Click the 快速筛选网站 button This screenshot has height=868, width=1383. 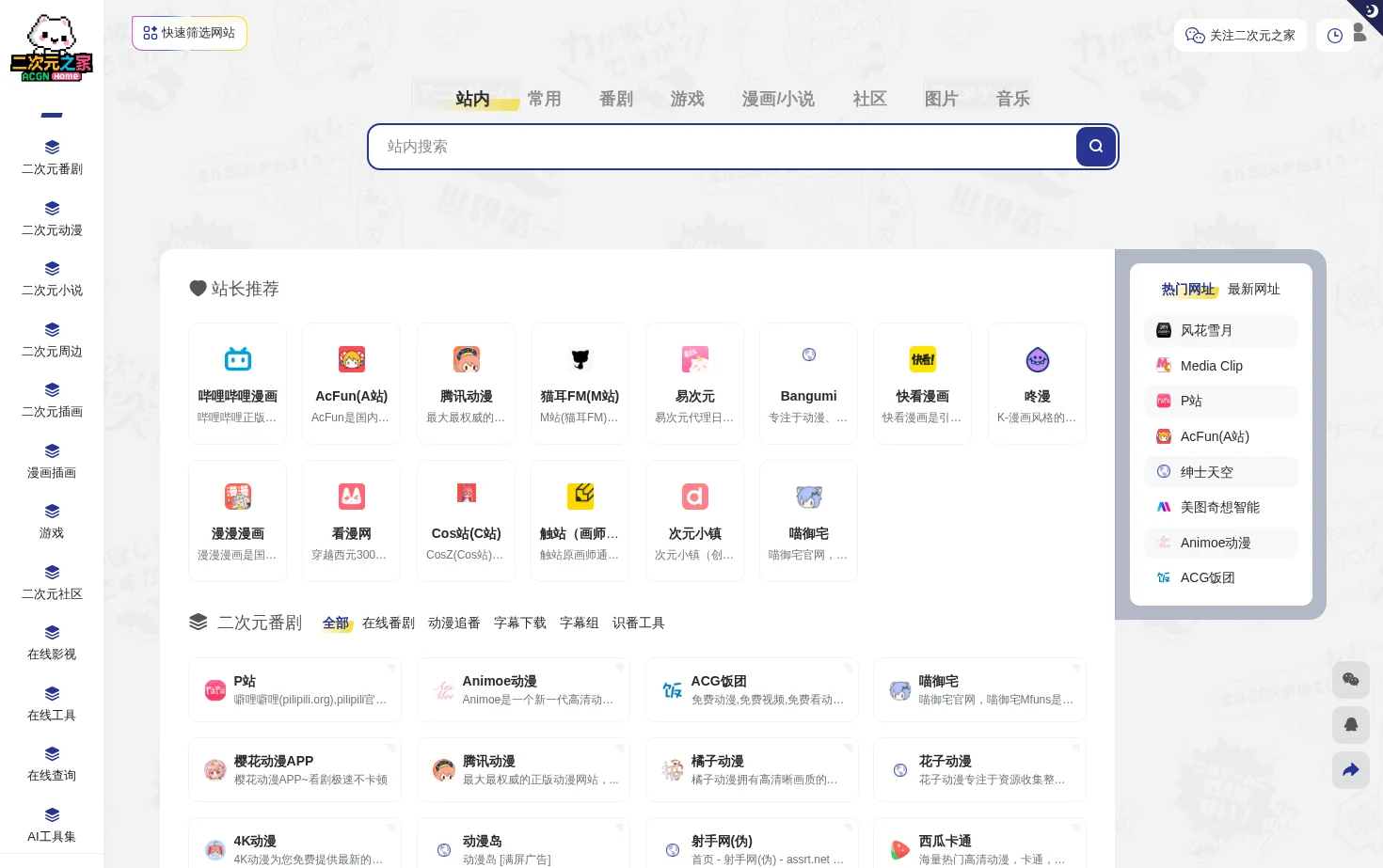(x=189, y=33)
